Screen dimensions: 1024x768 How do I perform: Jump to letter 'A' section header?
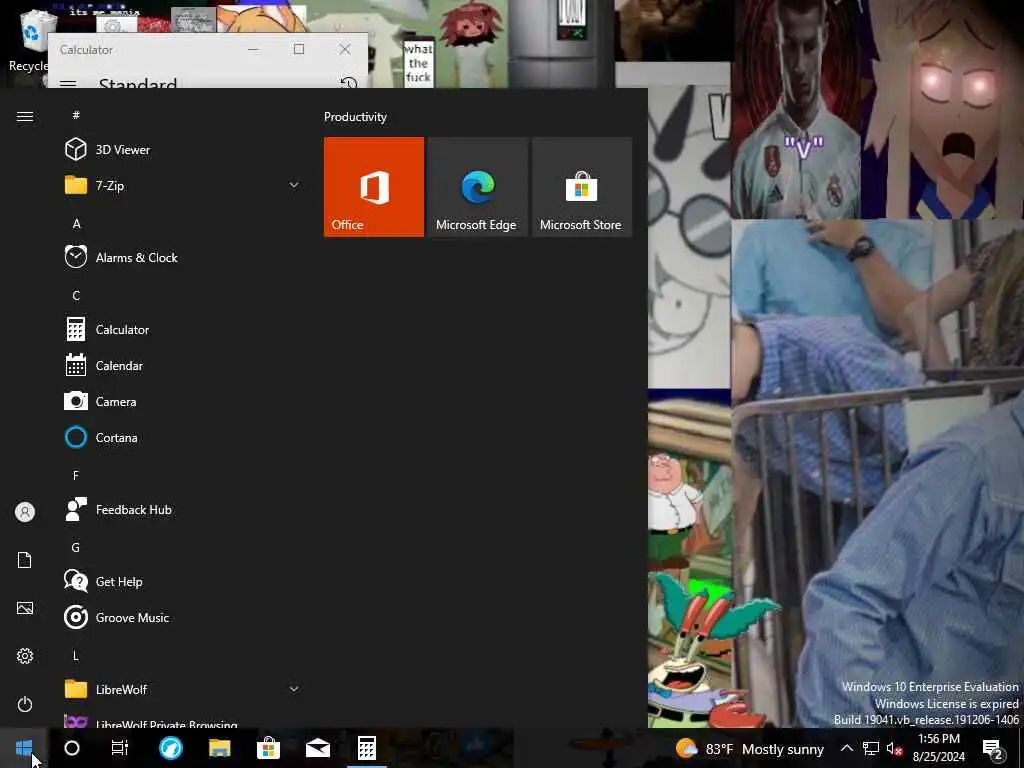76,223
